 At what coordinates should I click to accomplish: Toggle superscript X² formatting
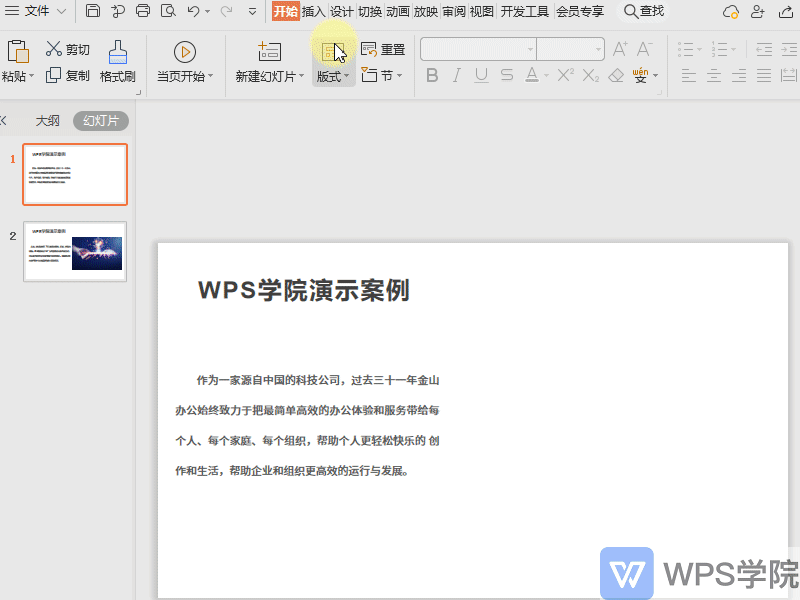566,76
